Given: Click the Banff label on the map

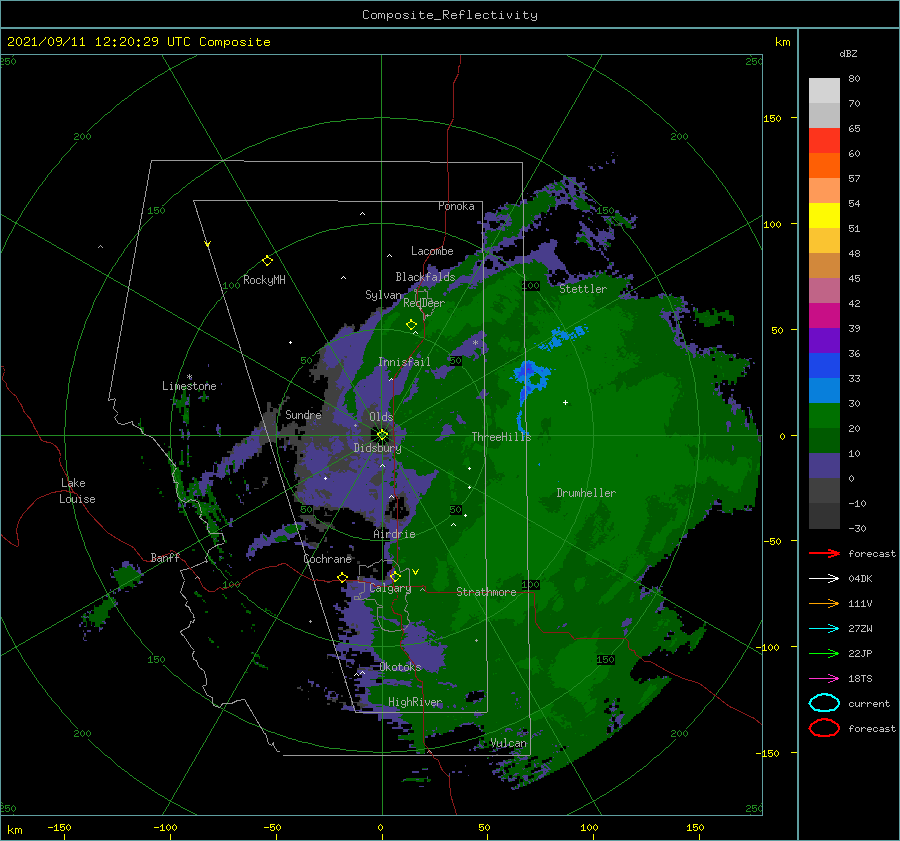Looking at the screenshot, I should click(x=165, y=557).
